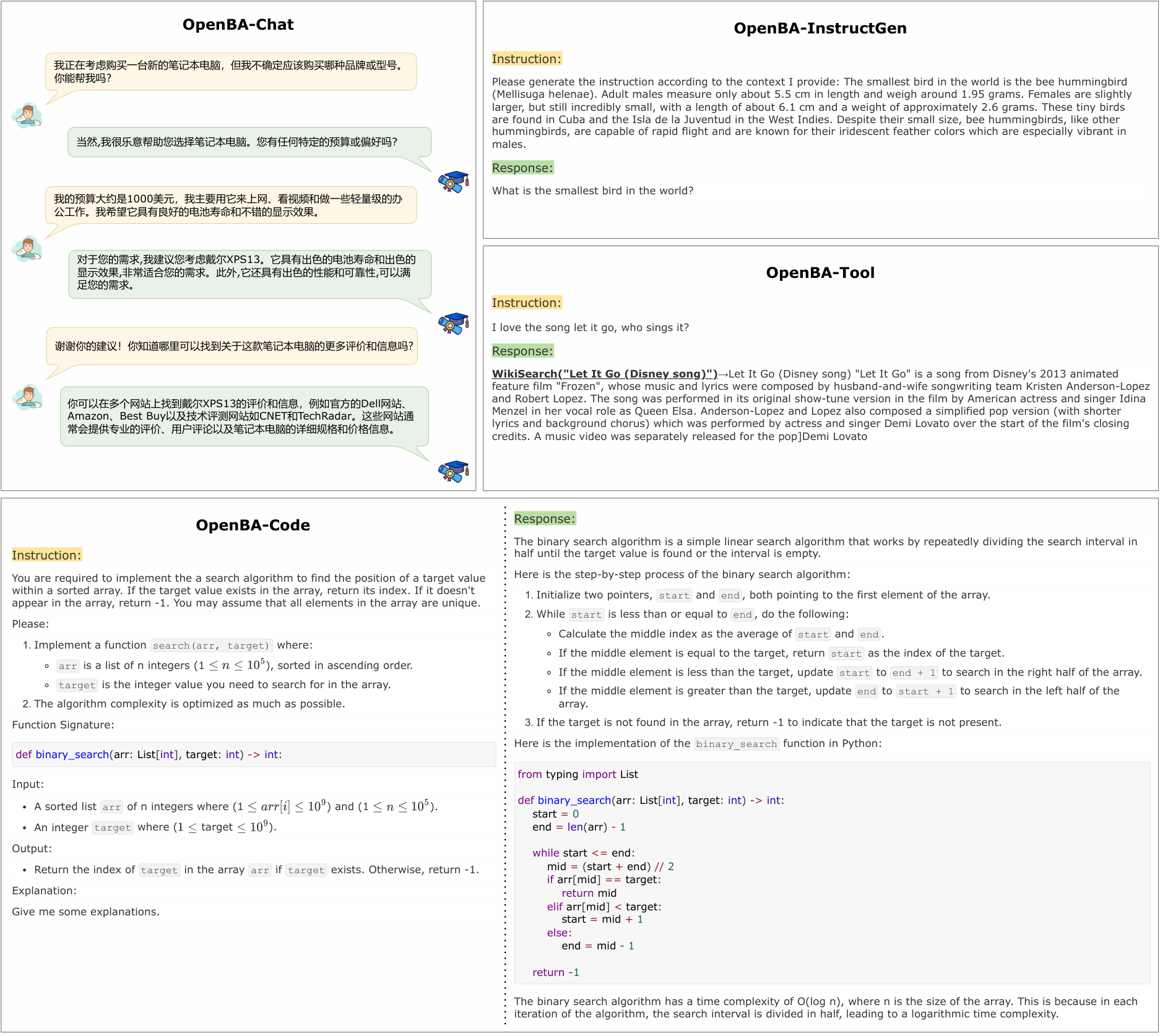Click the OpenBA-Code heading
Screen dimensions: 1160x1036
click(x=253, y=525)
